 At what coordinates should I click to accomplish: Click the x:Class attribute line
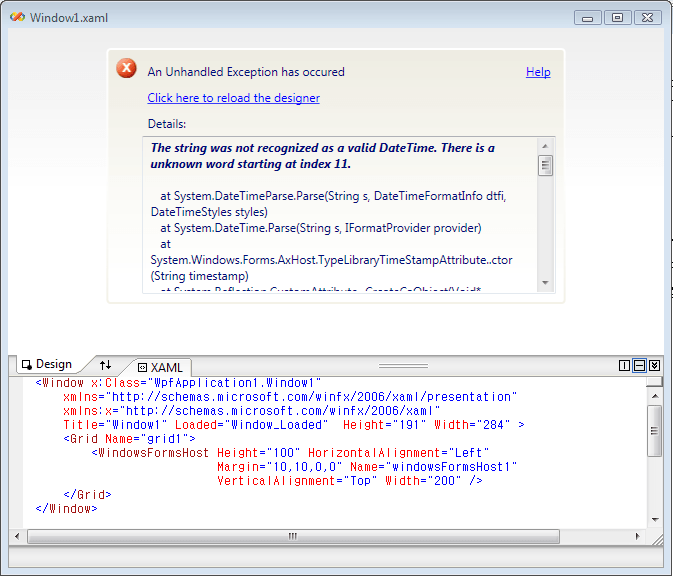(x=178, y=383)
